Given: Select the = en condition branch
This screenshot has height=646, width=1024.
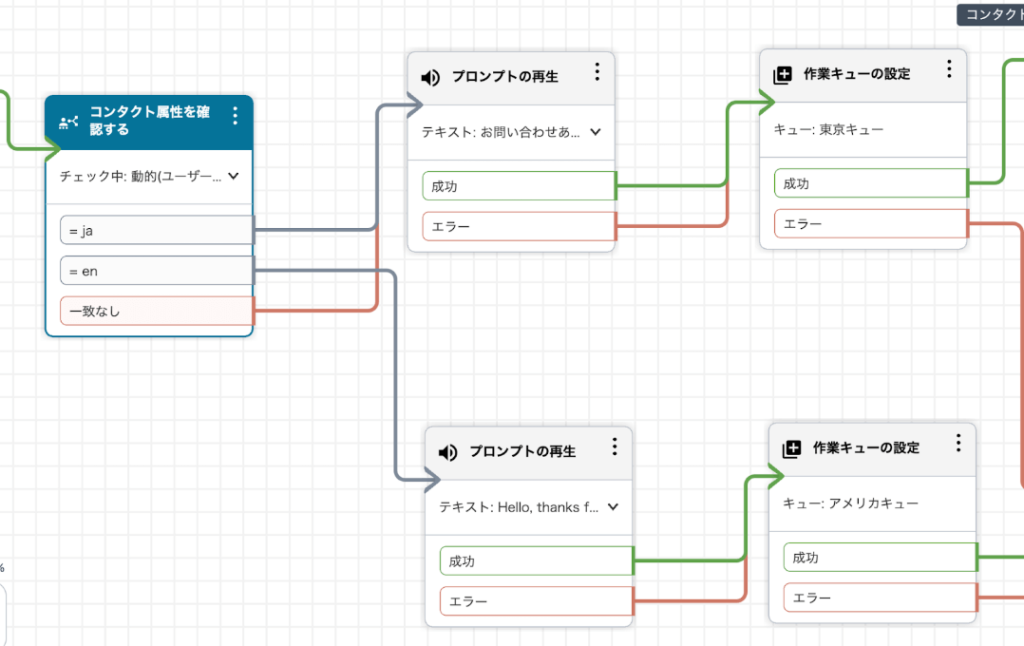Looking at the screenshot, I should 156,271.
